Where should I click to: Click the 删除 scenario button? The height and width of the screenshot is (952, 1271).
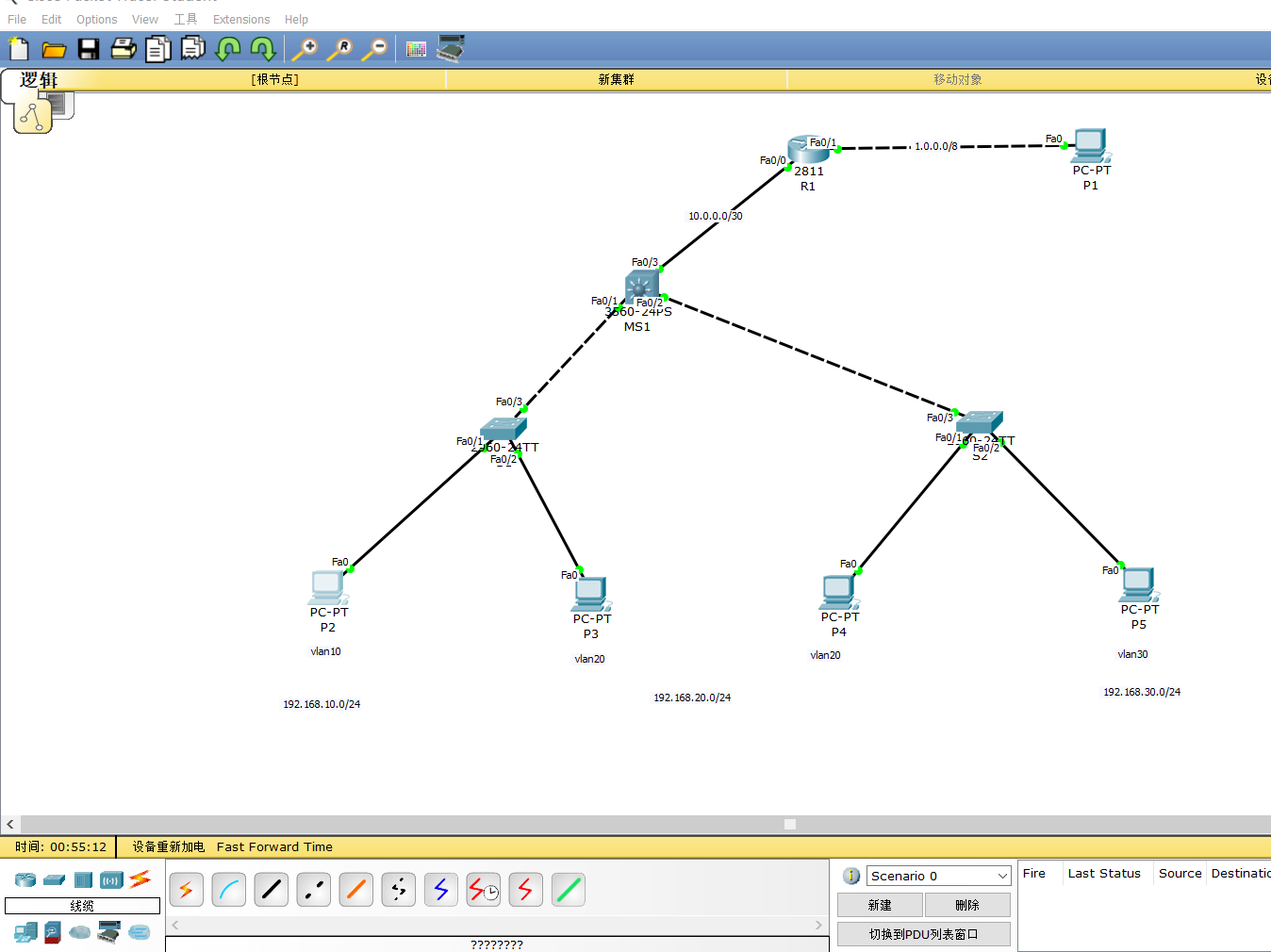967,905
